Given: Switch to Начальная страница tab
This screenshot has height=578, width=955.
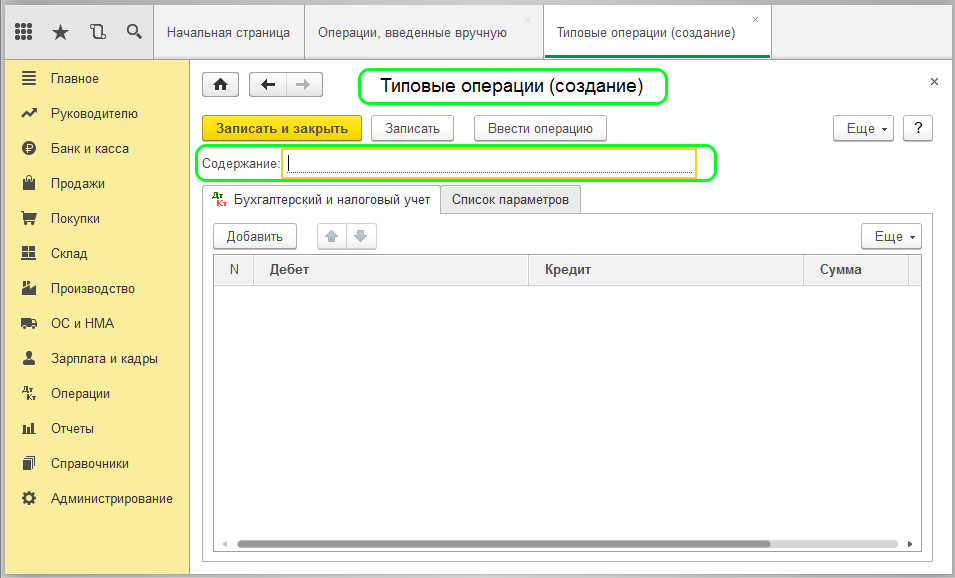Looking at the screenshot, I should [228, 32].
